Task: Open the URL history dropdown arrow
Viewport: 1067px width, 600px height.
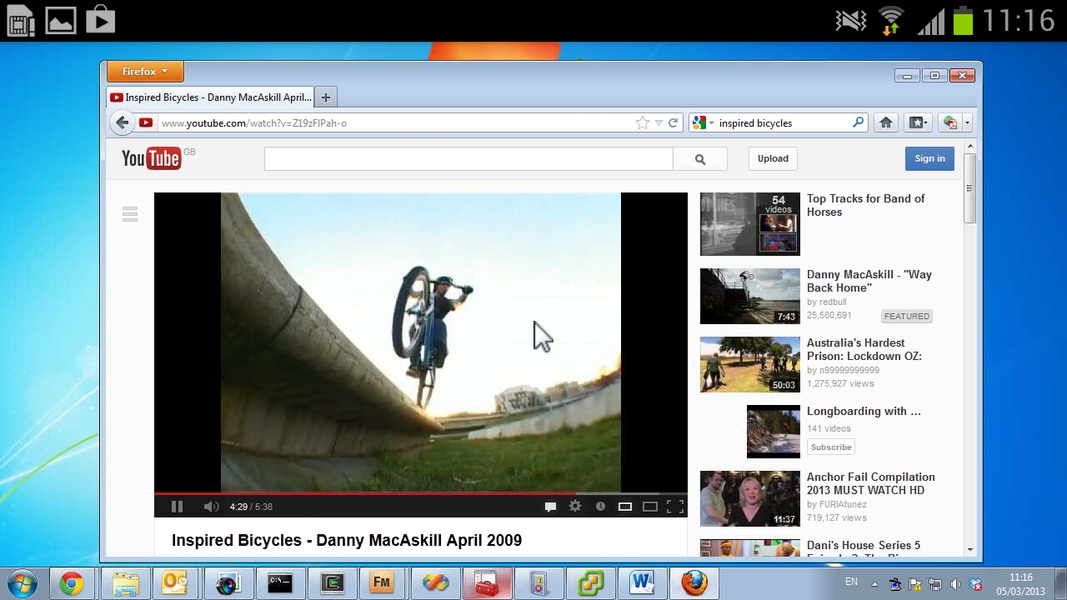Action: pos(658,123)
